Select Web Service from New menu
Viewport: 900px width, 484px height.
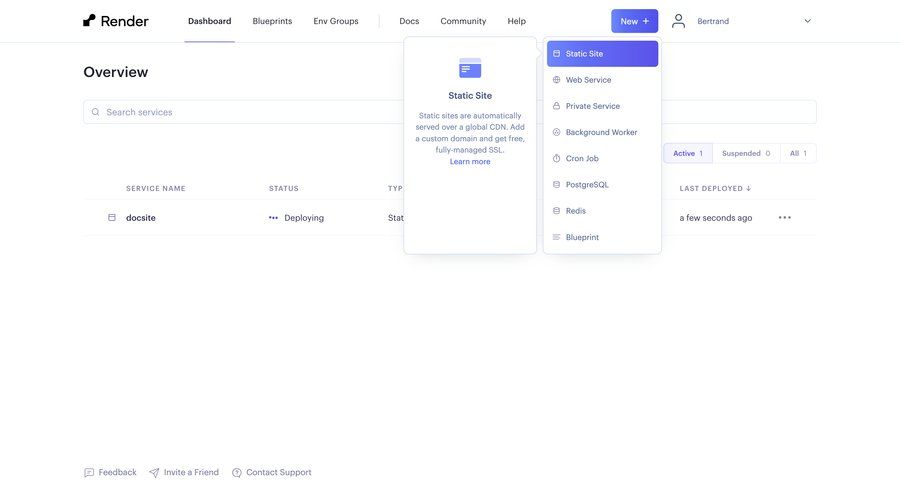(588, 80)
